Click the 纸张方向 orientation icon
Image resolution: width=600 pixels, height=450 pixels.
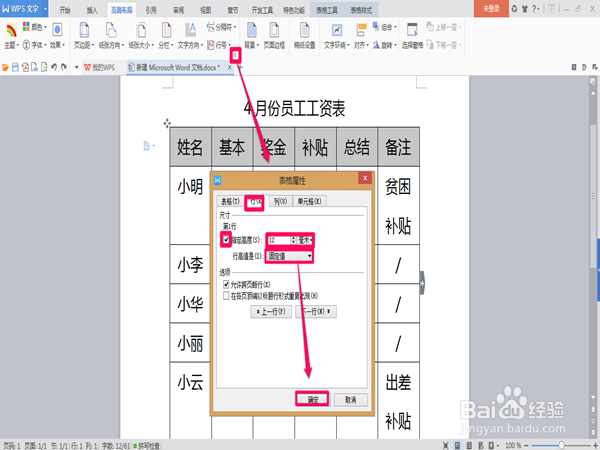[x=111, y=29]
